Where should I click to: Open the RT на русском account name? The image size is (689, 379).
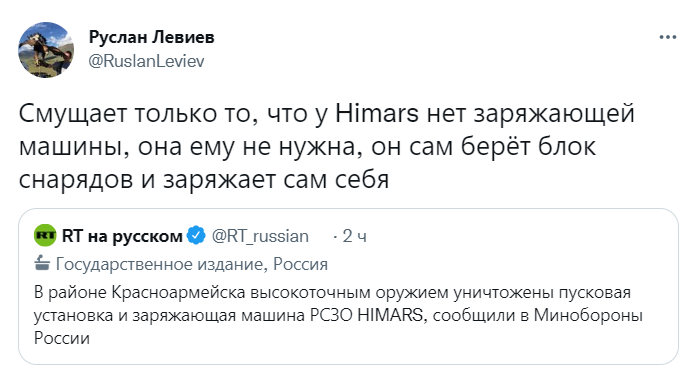[122, 236]
